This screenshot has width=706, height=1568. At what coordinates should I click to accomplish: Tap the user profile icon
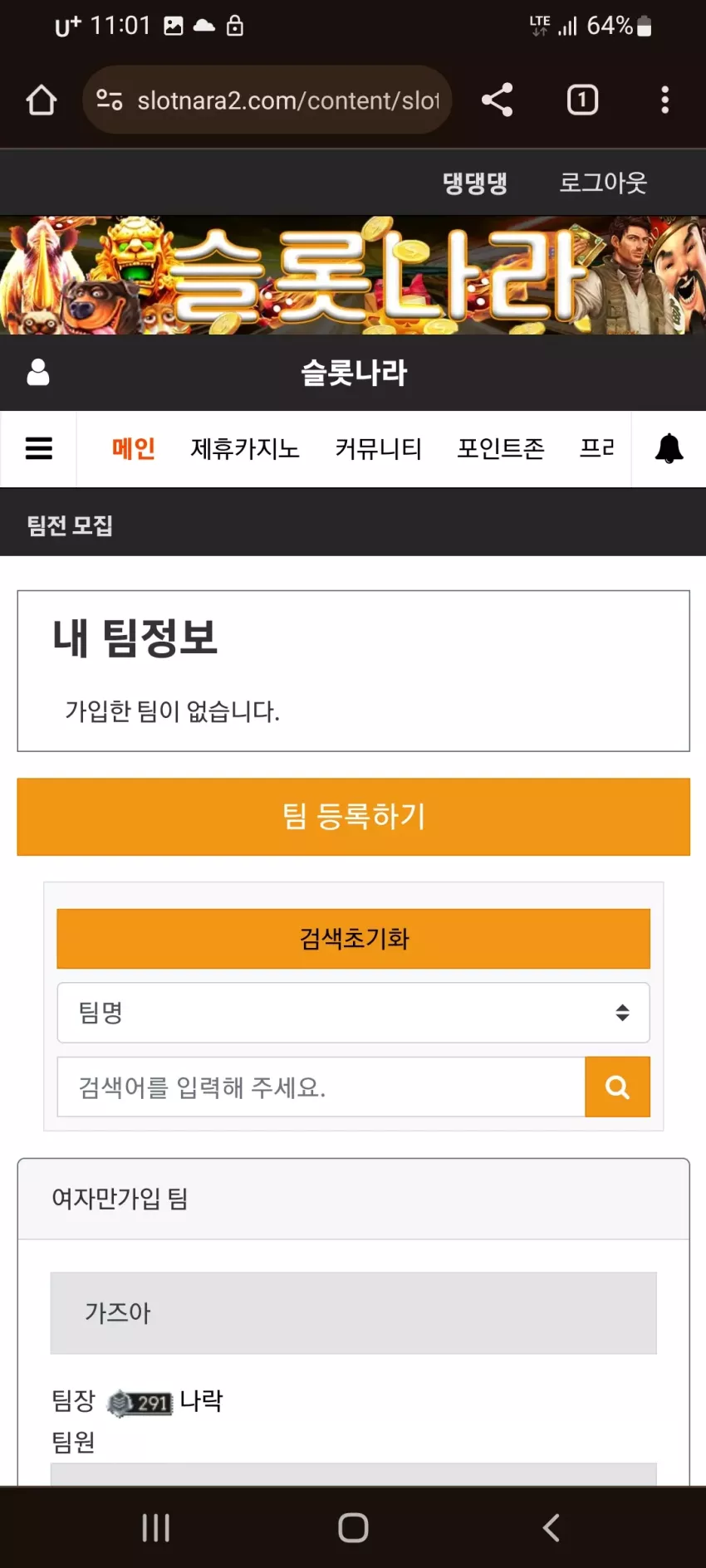[38, 373]
